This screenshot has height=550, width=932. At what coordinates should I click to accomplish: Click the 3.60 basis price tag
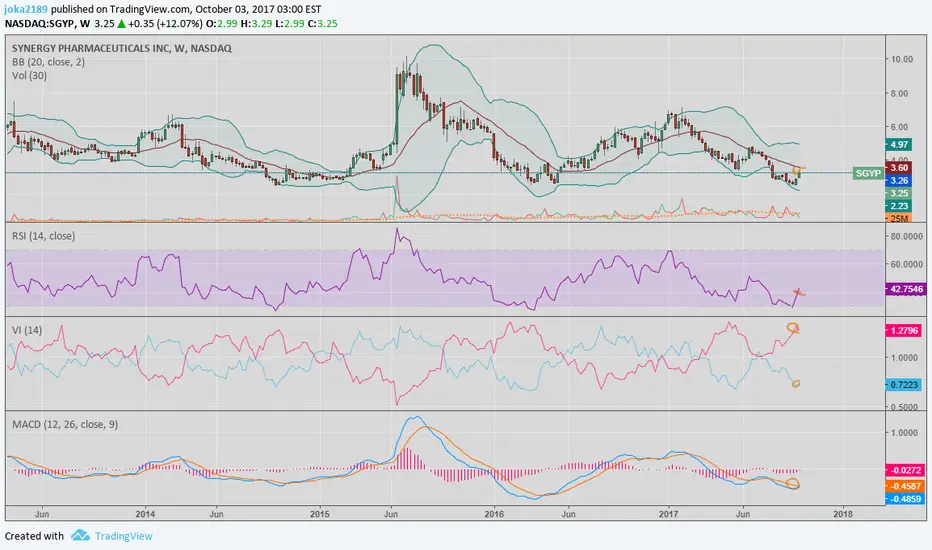click(x=899, y=168)
